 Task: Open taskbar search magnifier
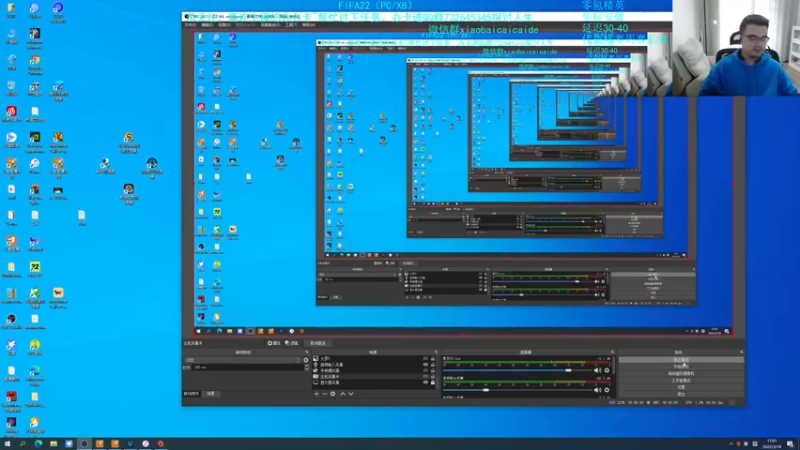click(x=22, y=444)
